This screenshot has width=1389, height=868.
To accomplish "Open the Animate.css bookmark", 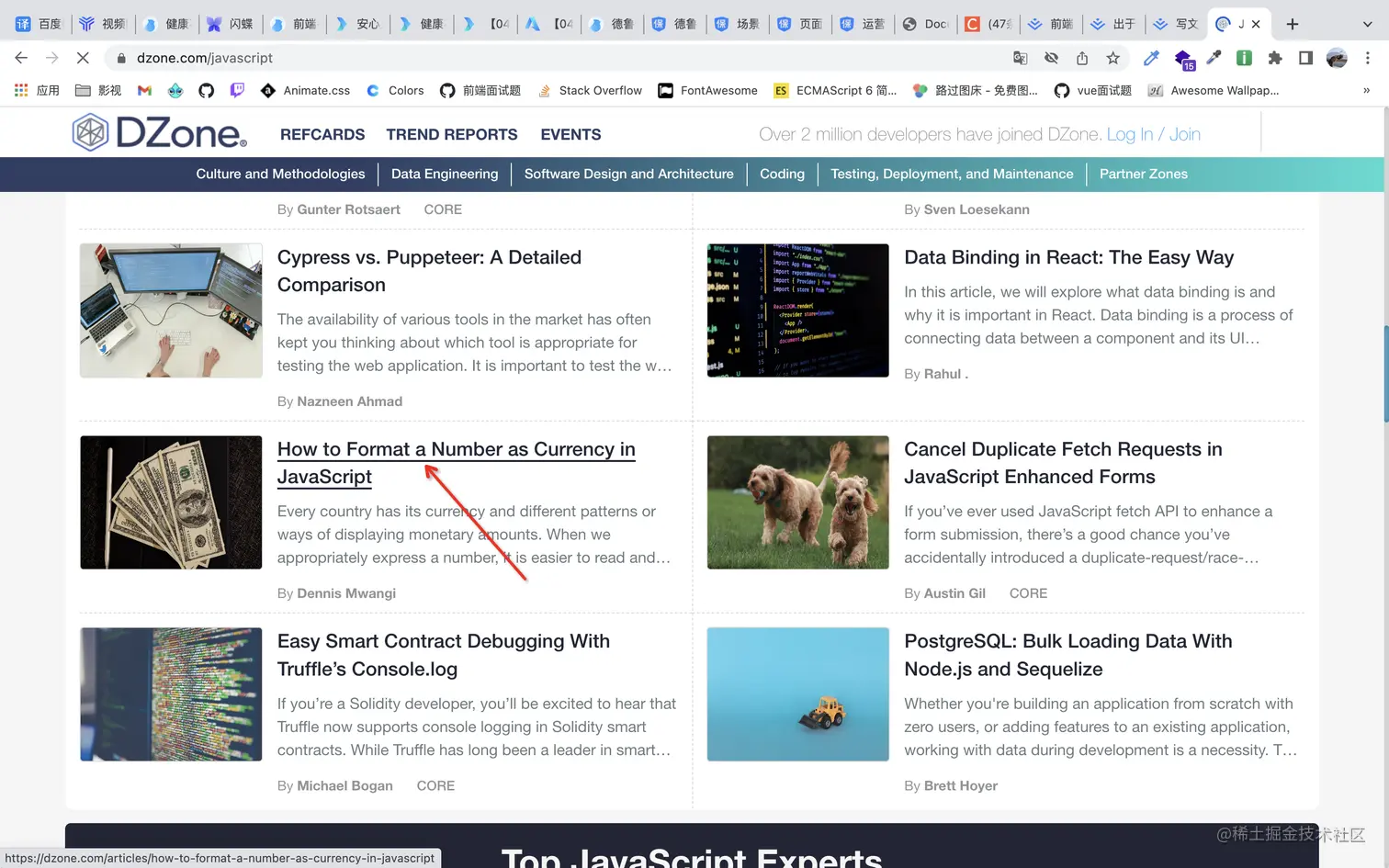I will [305, 90].
